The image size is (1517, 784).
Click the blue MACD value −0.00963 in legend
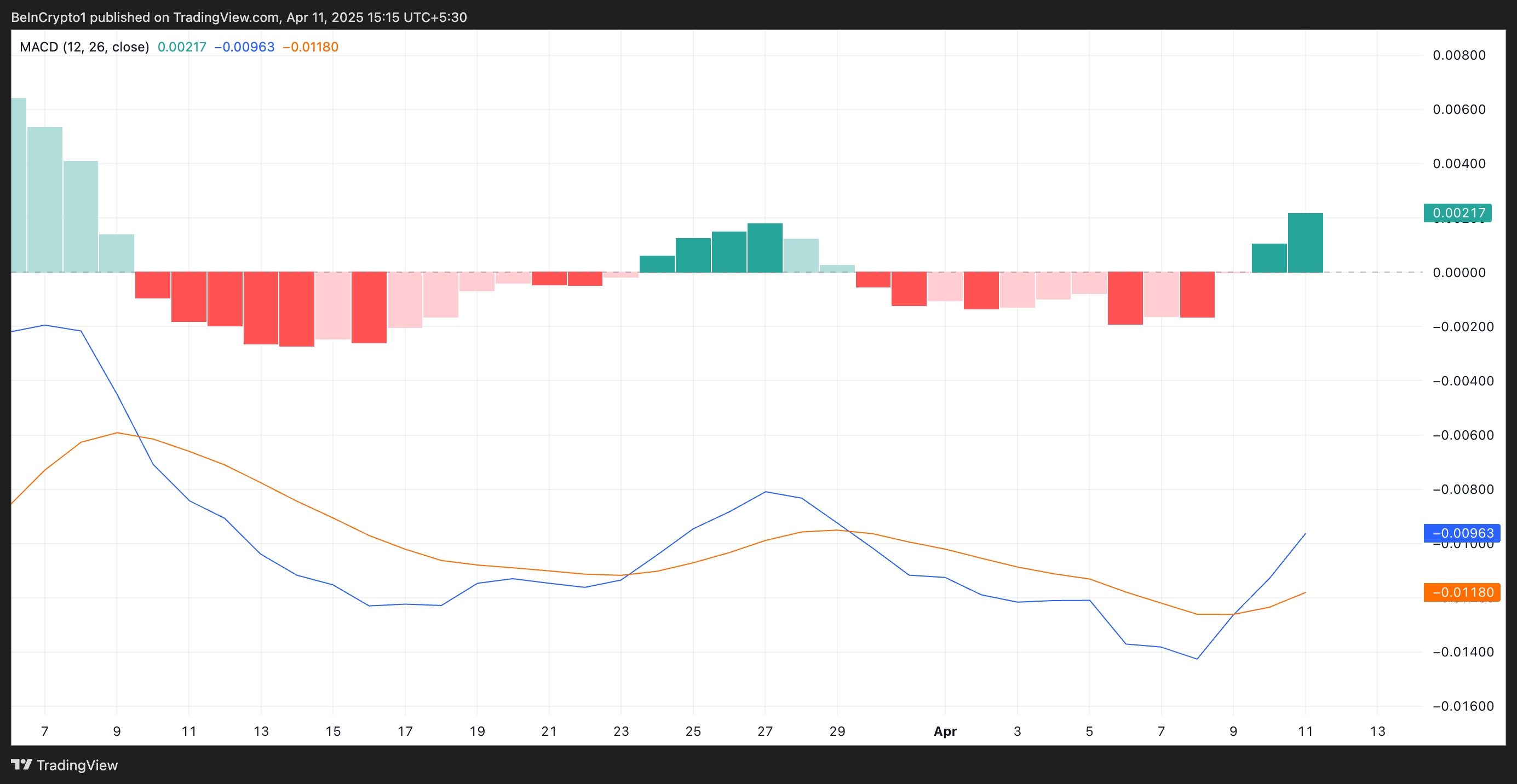[x=244, y=47]
